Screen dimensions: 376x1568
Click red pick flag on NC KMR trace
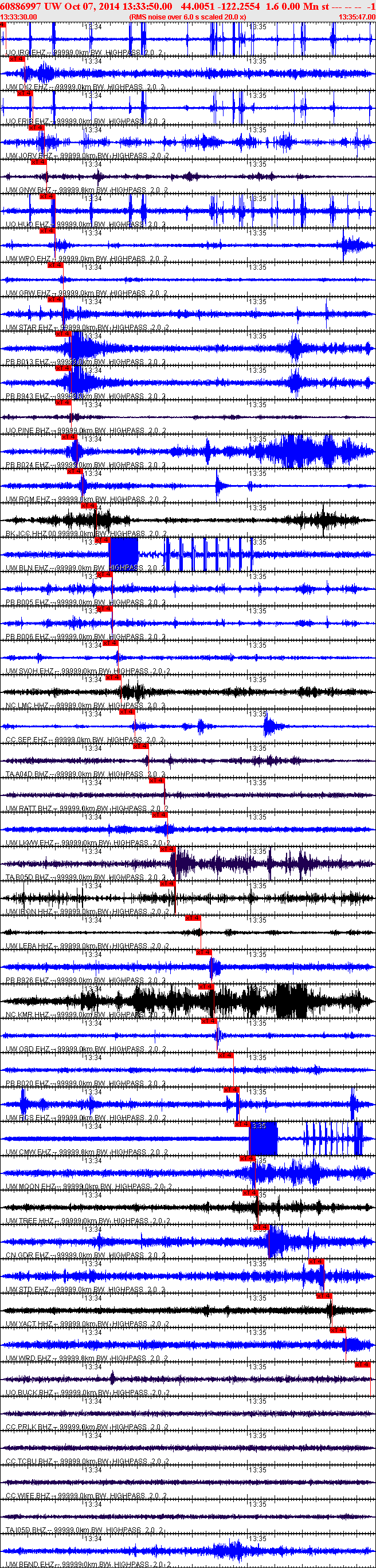coord(206,987)
